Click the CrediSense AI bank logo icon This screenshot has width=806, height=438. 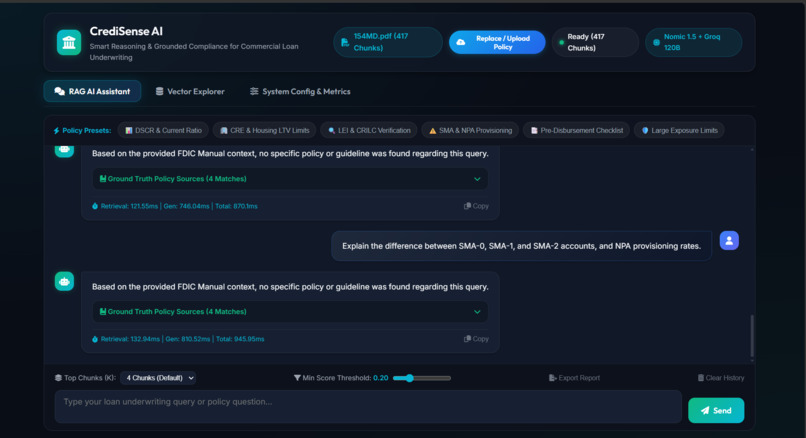point(69,43)
